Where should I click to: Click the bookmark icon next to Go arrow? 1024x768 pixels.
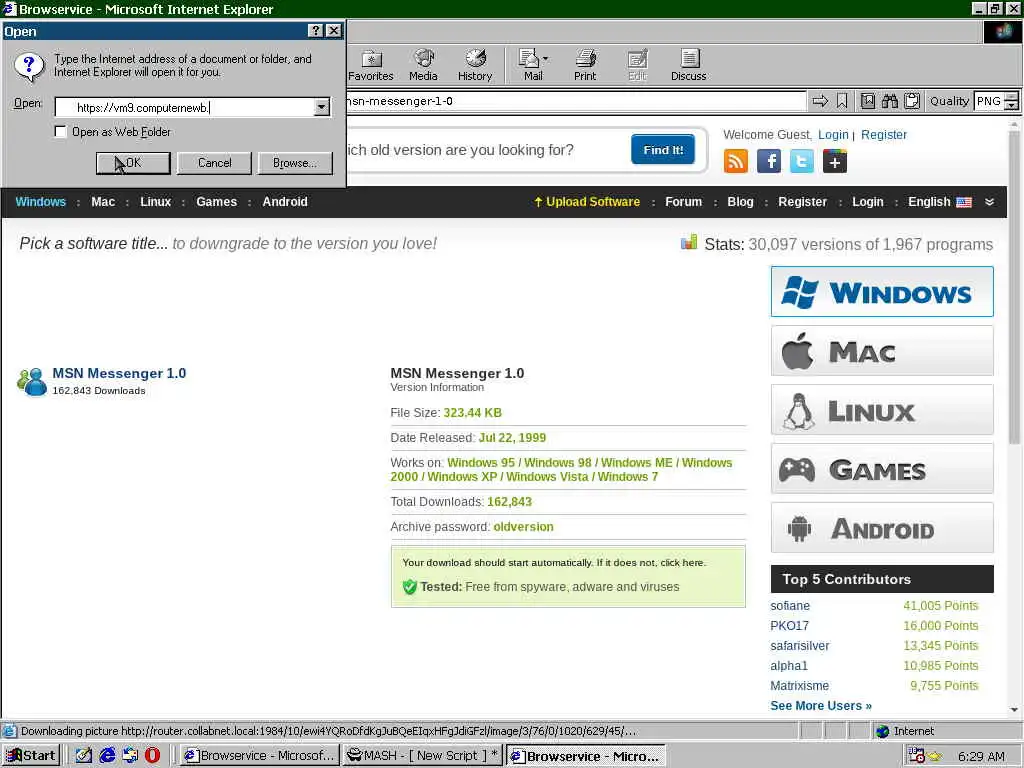tap(842, 101)
